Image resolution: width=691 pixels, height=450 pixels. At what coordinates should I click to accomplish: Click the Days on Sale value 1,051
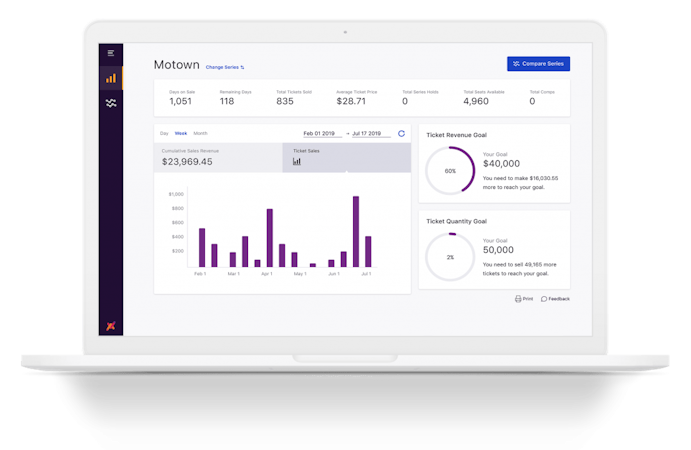[x=181, y=101]
